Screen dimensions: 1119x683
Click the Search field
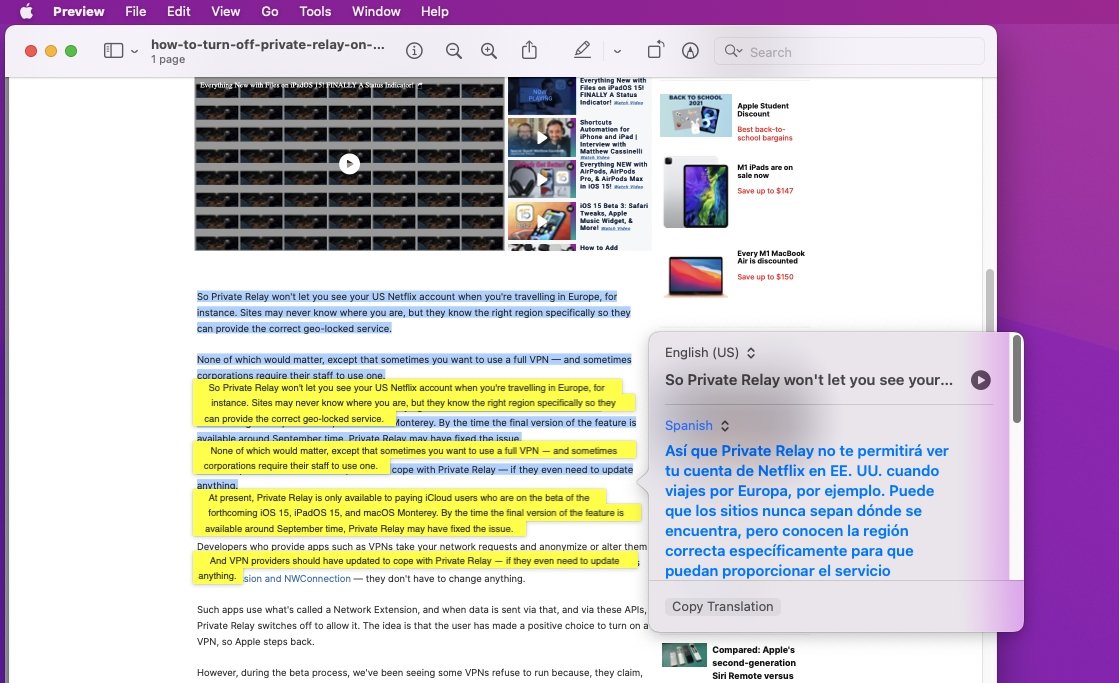click(x=849, y=51)
